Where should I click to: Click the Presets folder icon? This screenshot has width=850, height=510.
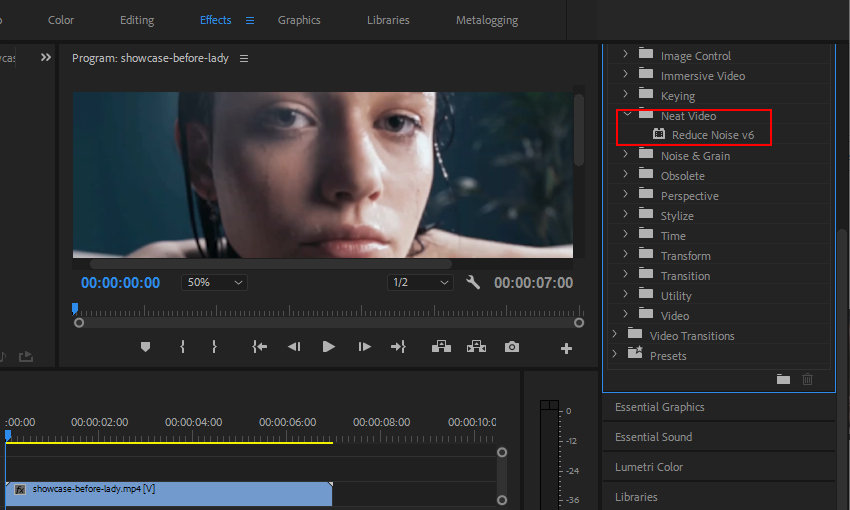[635, 352]
